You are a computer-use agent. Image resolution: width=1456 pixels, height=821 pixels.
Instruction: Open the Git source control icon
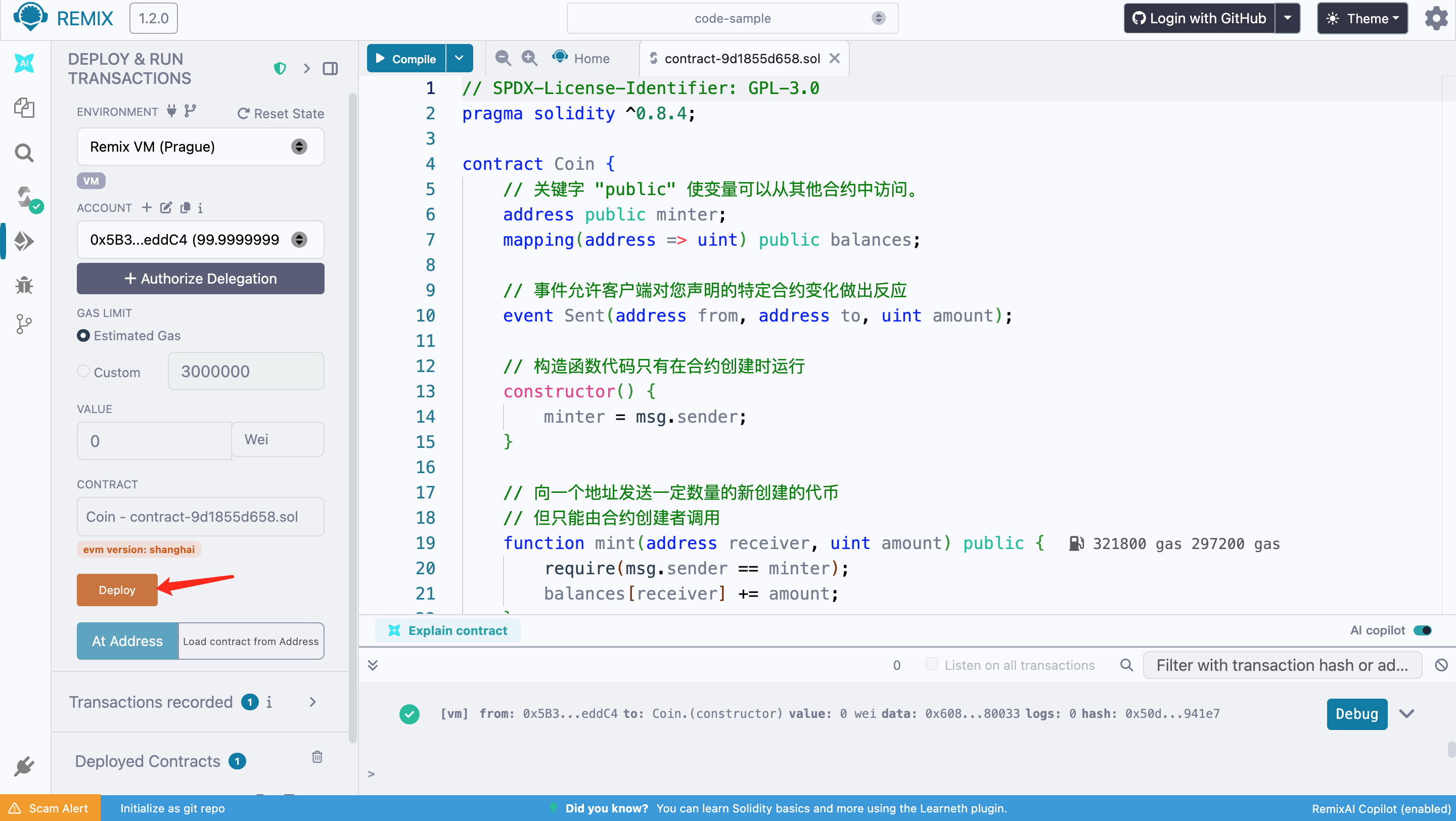pos(24,324)
